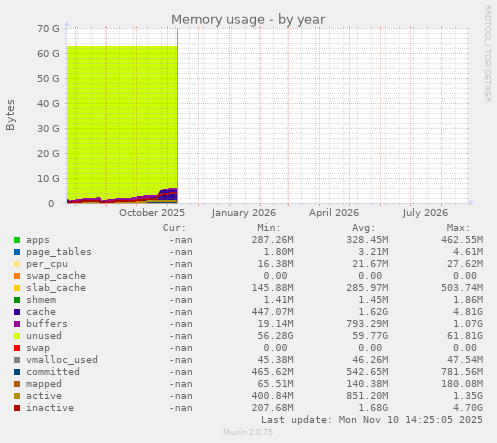Click the unused yellow-green legend swatch
497x443 pixels.
[17, 336]
